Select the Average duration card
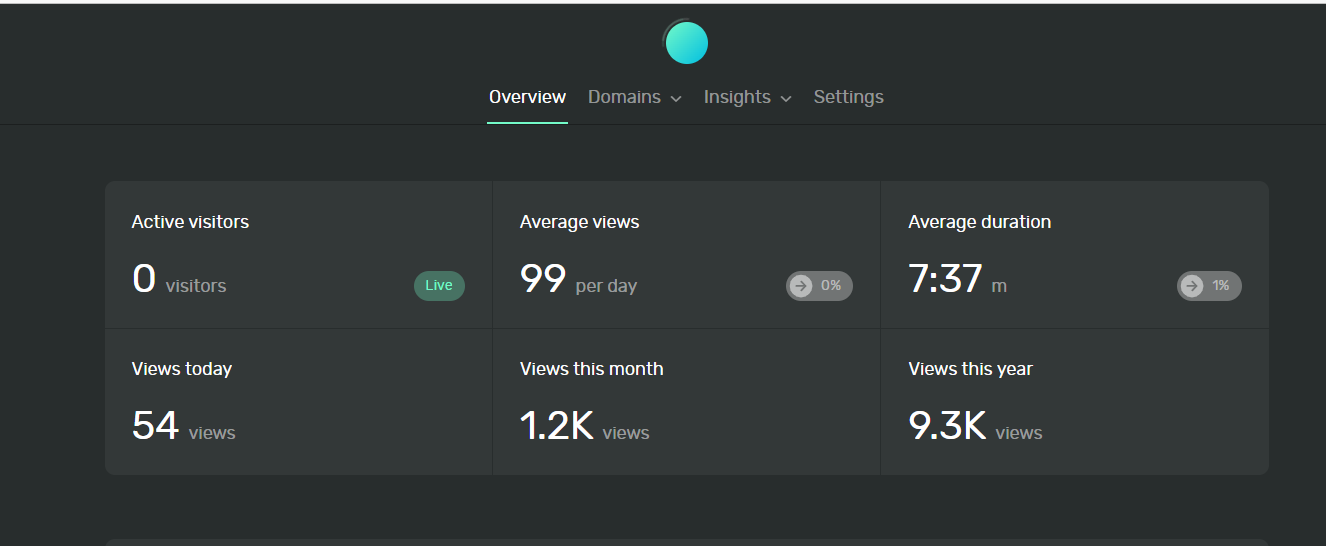Viewport: 1326px width, 546px height. tap(1075, 255)
